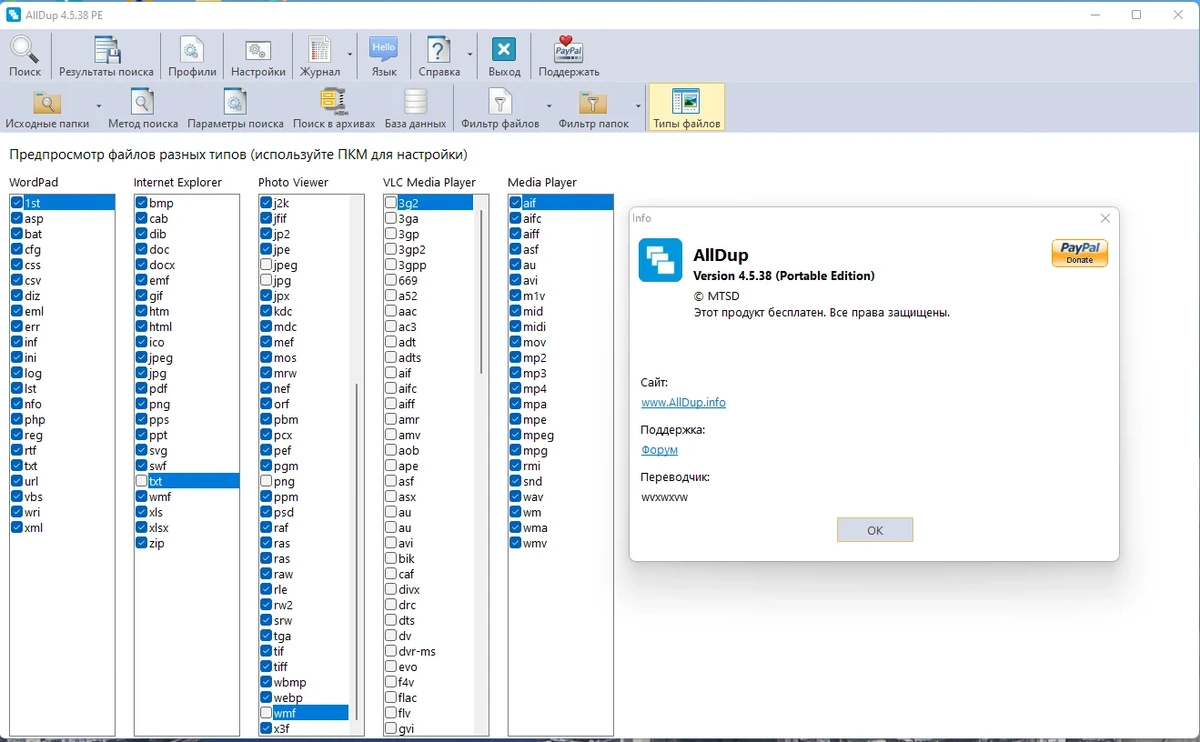
Task: Select the wav row in Media Player
Action: 560,497
